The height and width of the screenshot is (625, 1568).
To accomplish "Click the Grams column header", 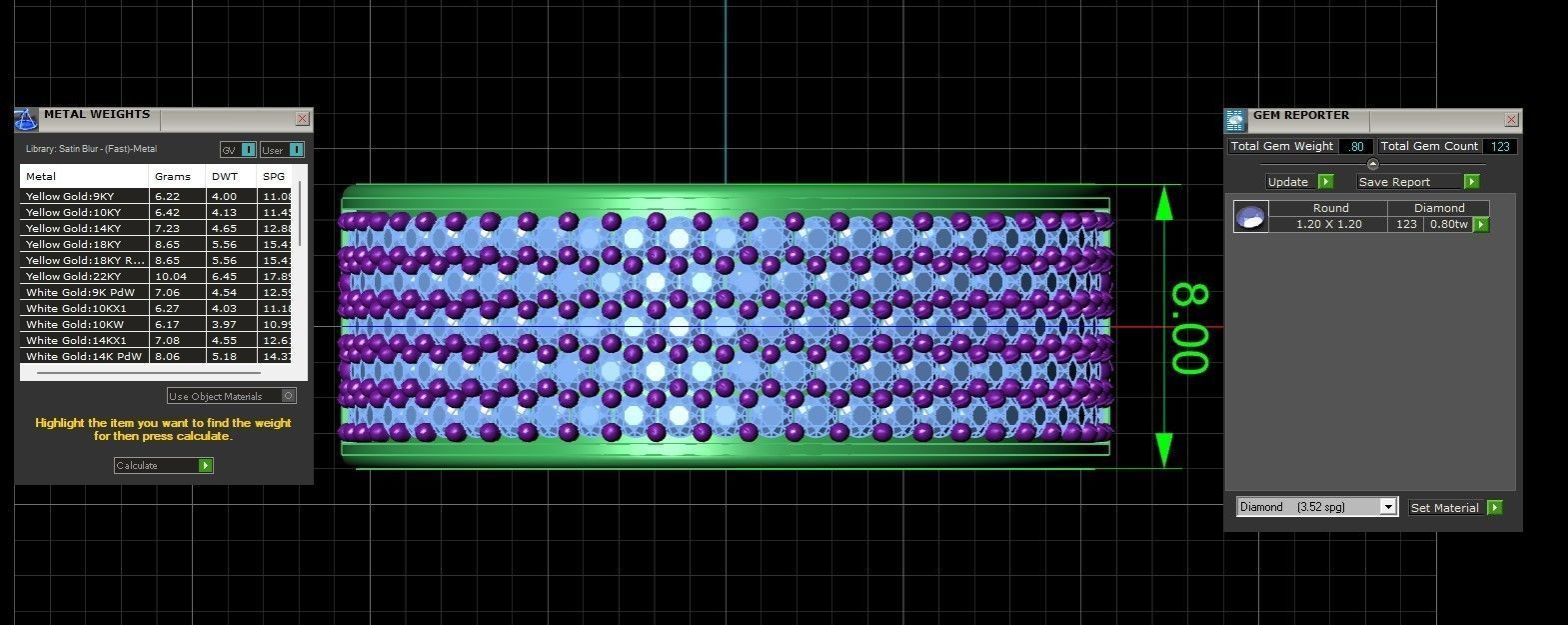I will 178,176.
